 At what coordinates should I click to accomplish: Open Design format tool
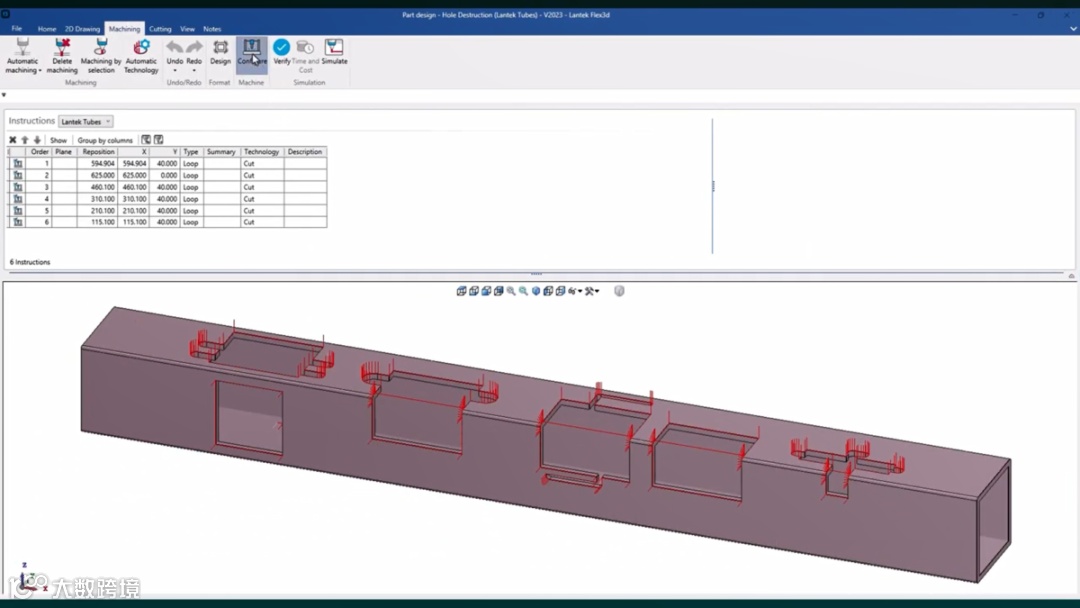pyautogui.click(x=220, y=52)
